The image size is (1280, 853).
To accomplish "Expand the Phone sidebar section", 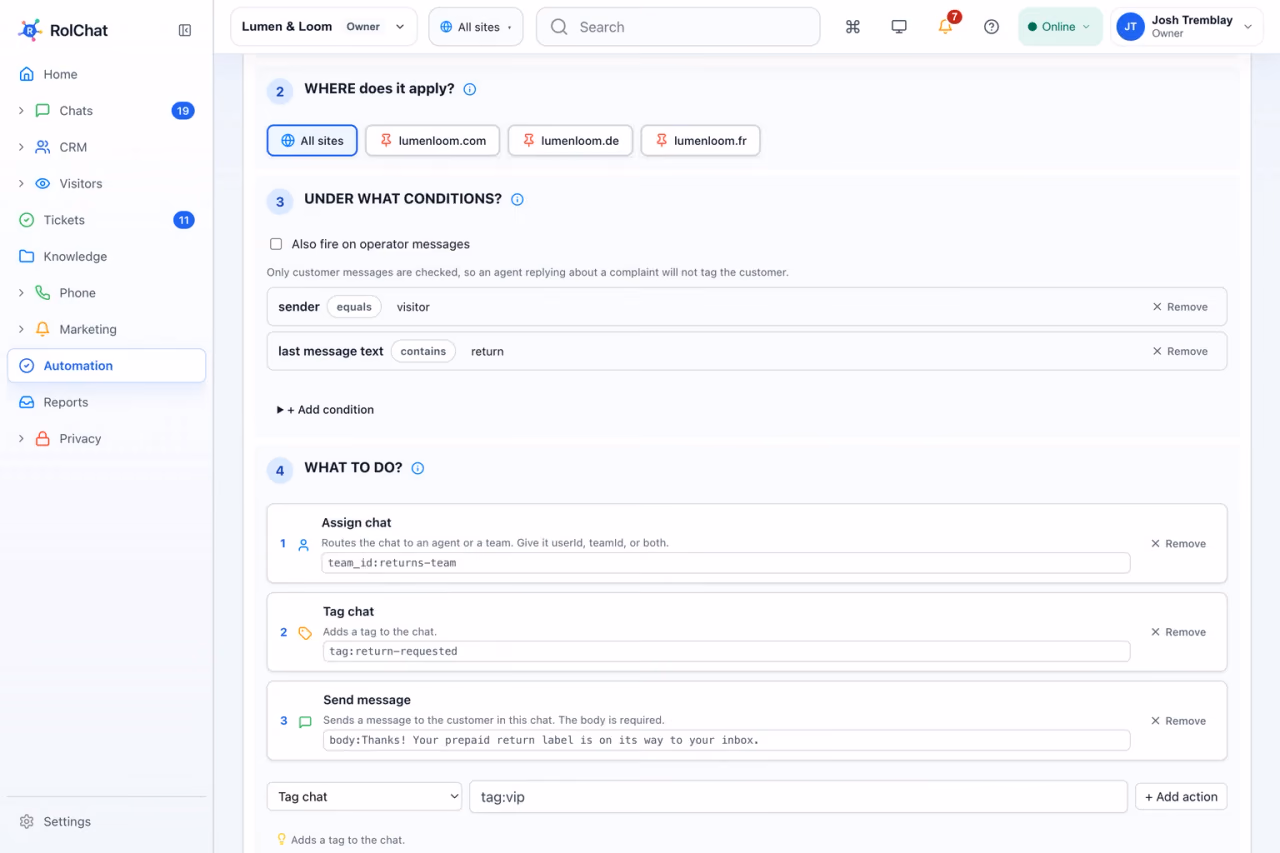I will [21, 293].
